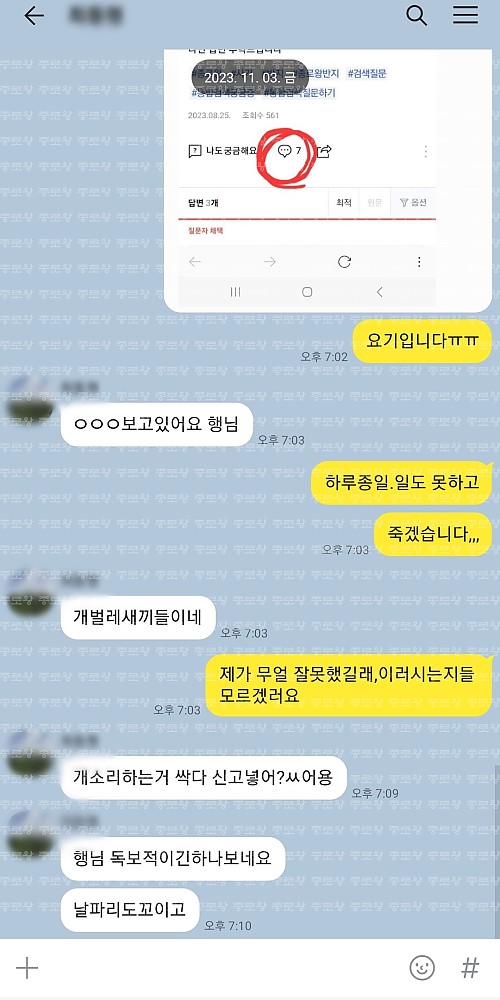Tap the back arrow in chat header
The width and height of the screenshot is (500, 1000).
[x=34, y=16]
